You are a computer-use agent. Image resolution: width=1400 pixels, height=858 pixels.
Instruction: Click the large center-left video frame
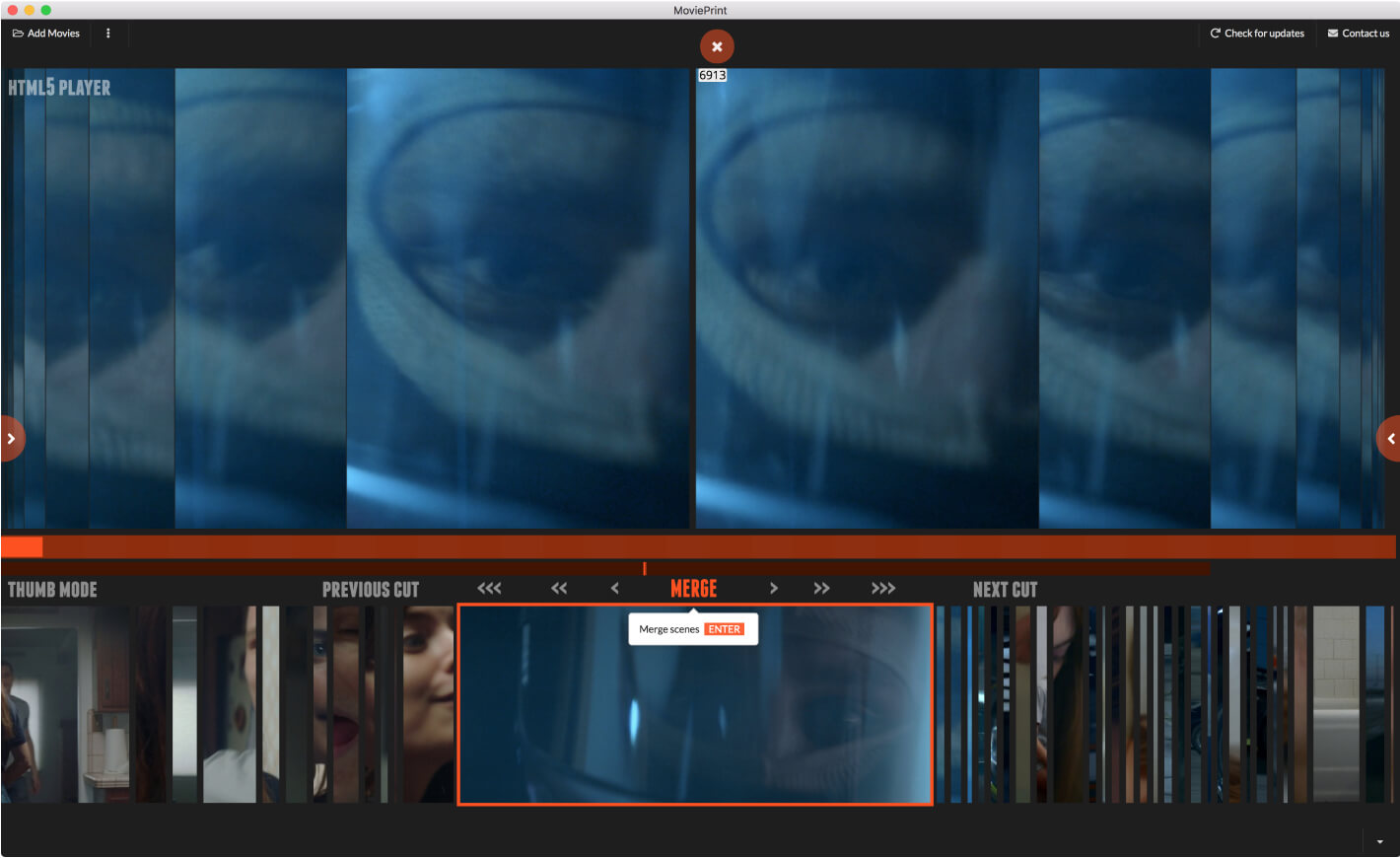[x=518, y=298]
